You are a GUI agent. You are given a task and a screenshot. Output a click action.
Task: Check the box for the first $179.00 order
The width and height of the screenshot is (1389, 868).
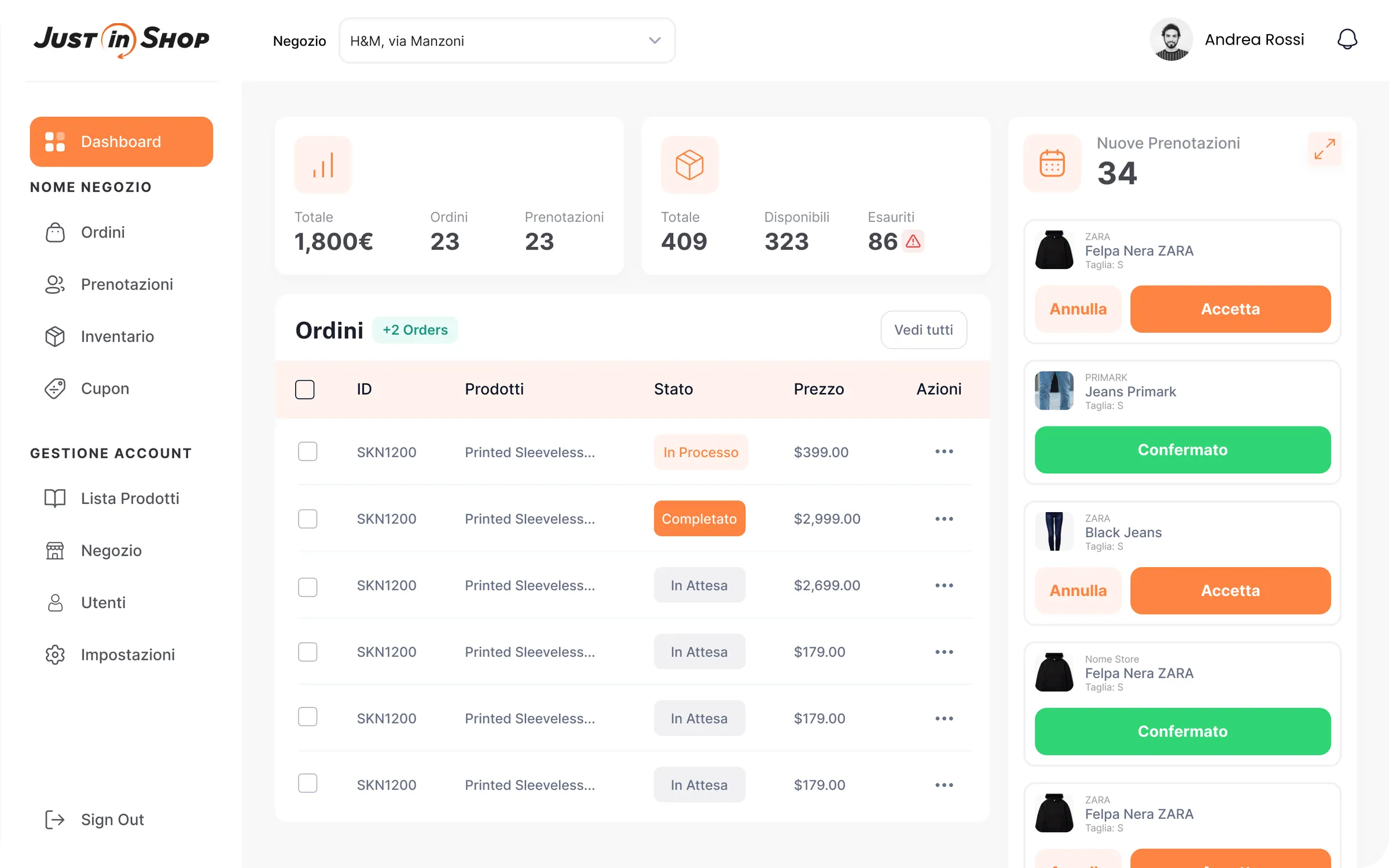(307, 652)
